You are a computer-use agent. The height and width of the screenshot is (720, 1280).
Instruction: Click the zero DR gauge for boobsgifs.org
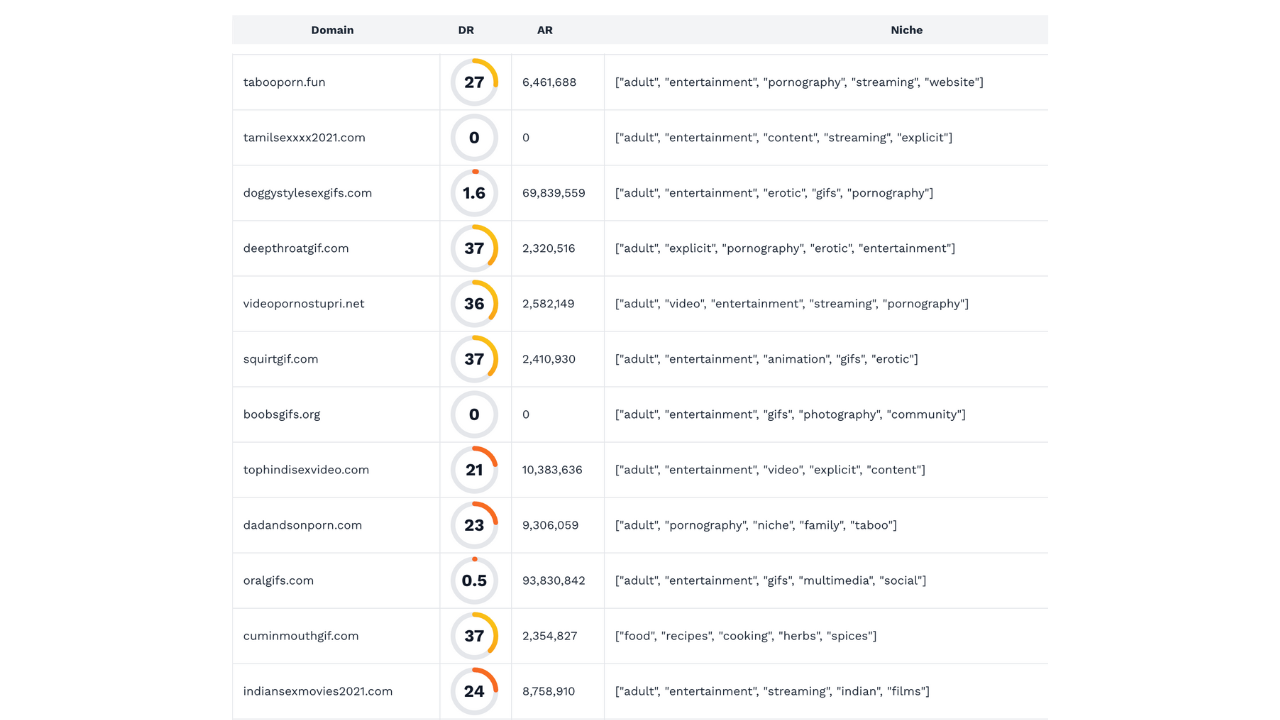click(x=474, y=414)
